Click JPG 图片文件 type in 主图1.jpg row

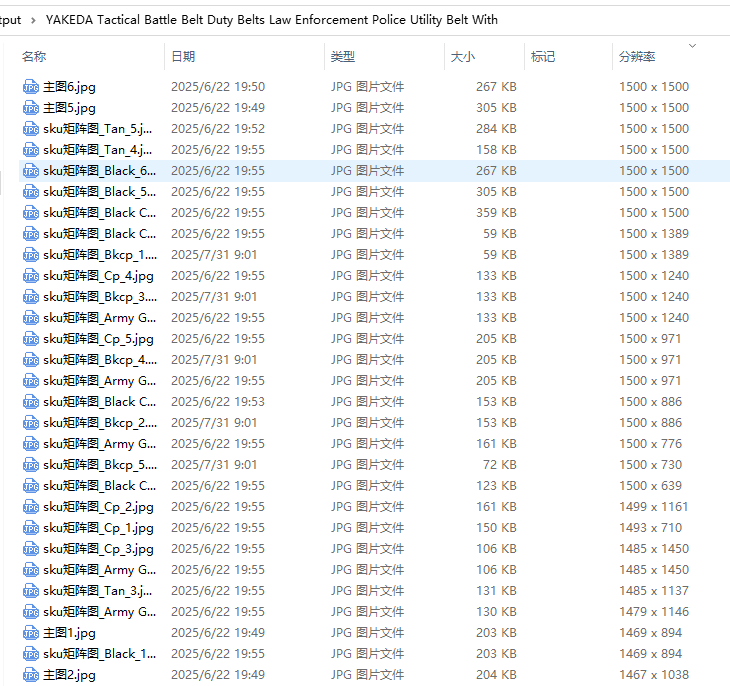[x=367, y=632]
